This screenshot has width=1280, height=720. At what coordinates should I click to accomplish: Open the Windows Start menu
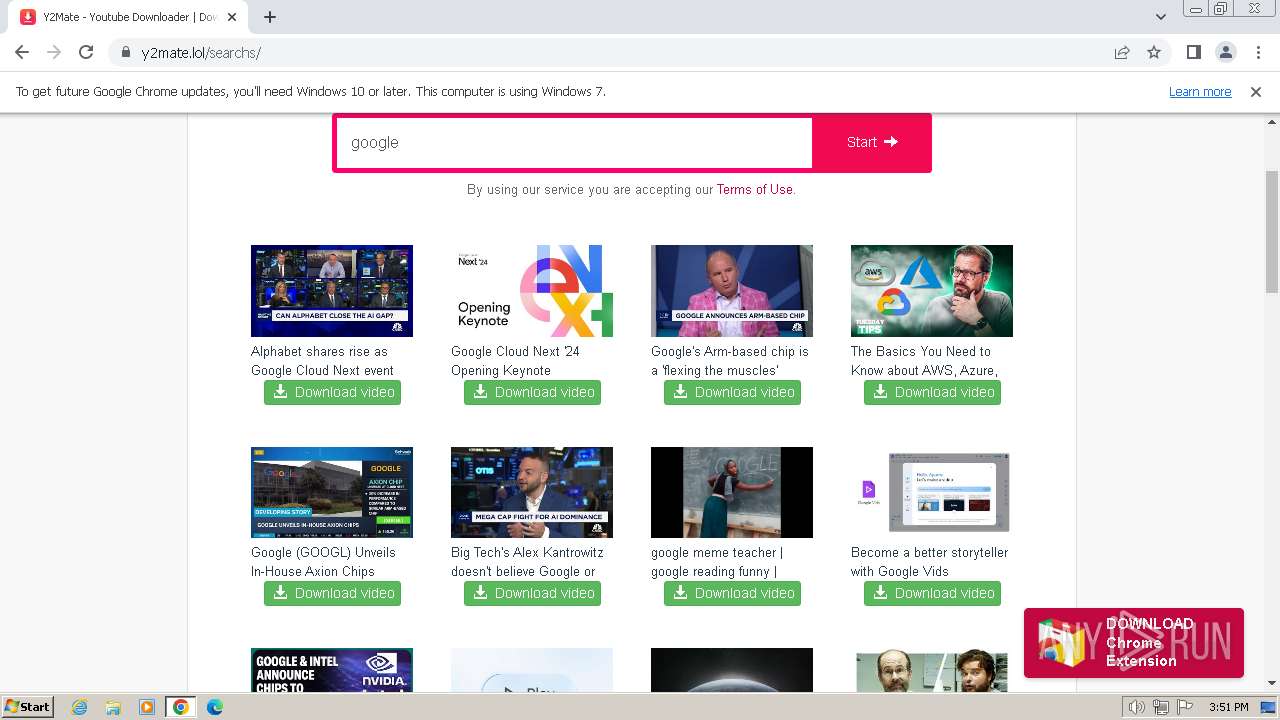(27, 706)
